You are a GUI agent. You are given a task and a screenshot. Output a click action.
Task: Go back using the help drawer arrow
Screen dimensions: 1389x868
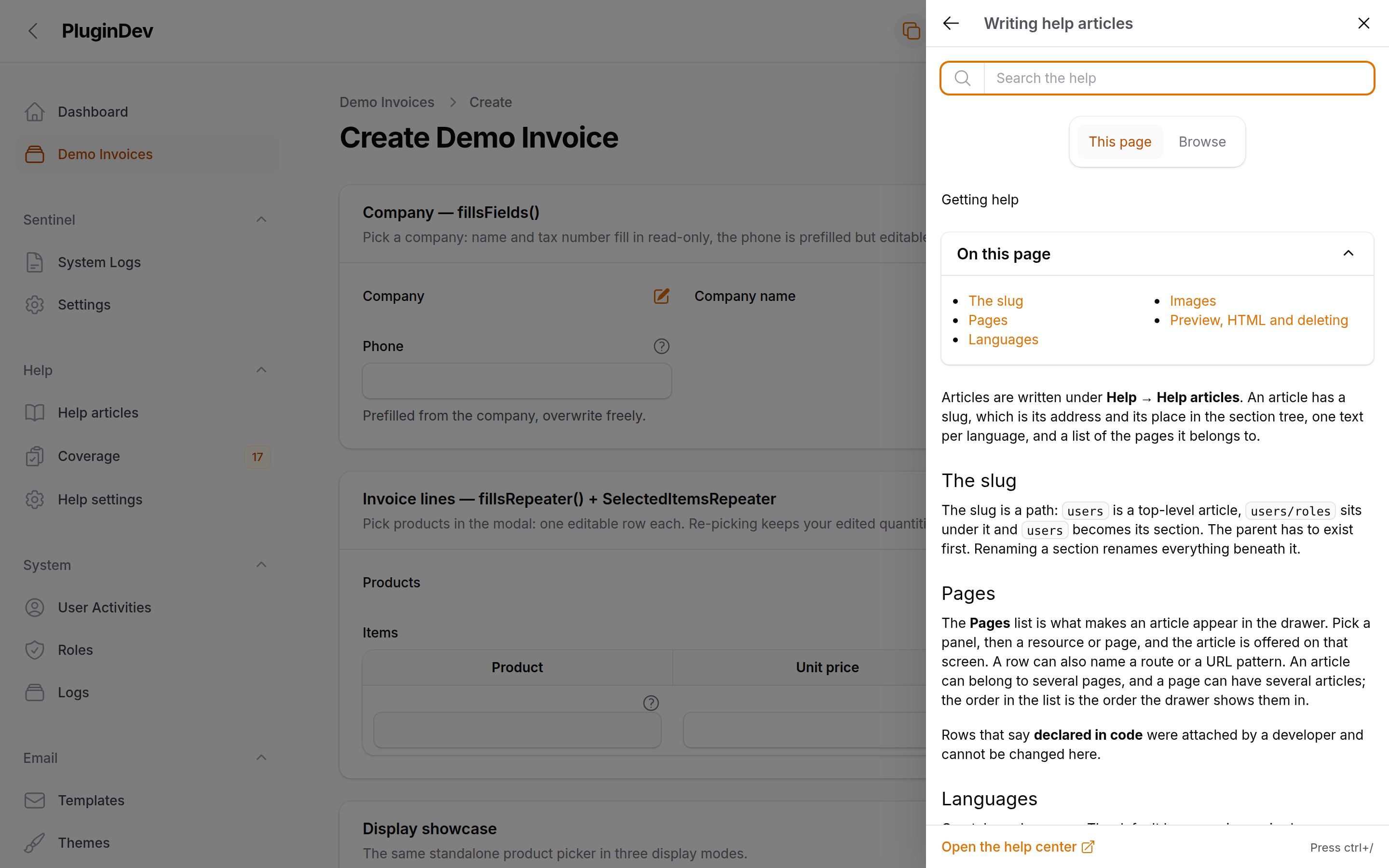(951, 24)
